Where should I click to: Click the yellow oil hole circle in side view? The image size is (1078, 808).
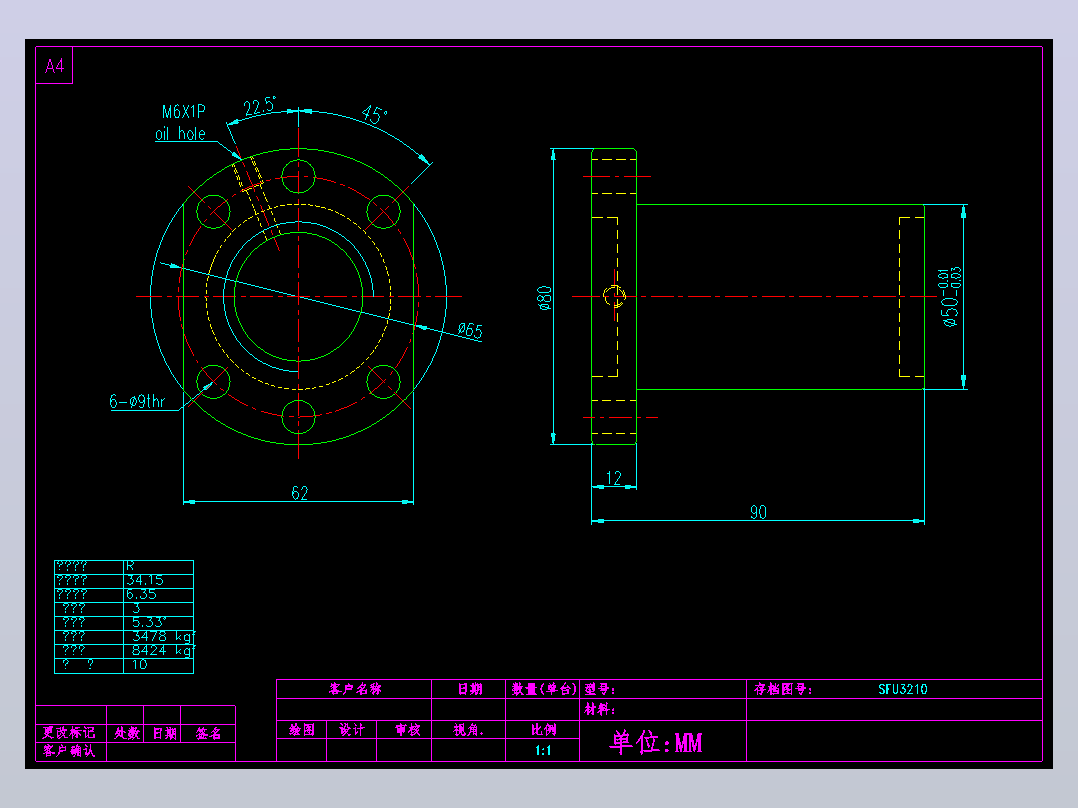pyautogui.click(x=614, y=296)
